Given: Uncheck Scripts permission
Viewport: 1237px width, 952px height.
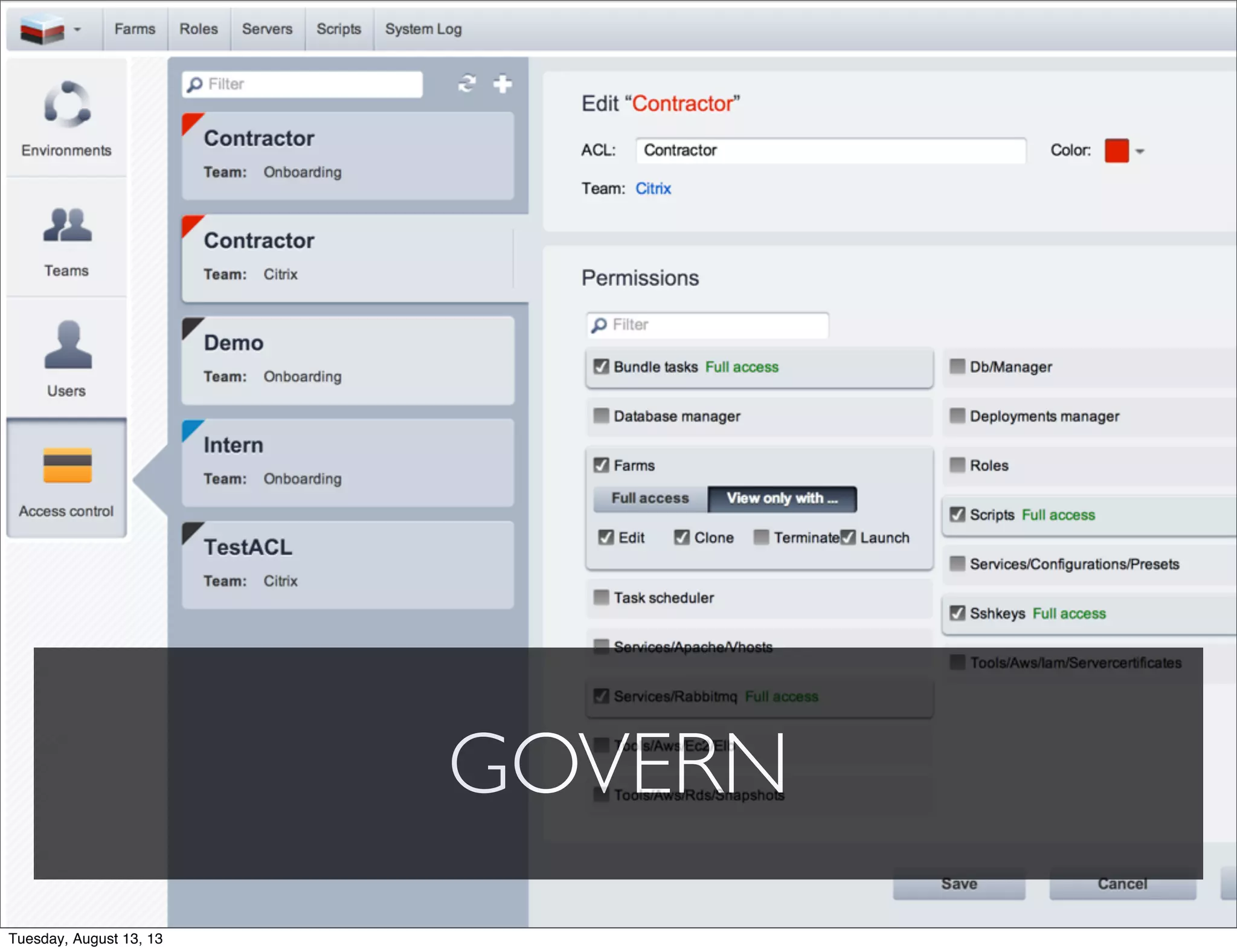Looking at the screenshot, I should click(x=957, y=514).
